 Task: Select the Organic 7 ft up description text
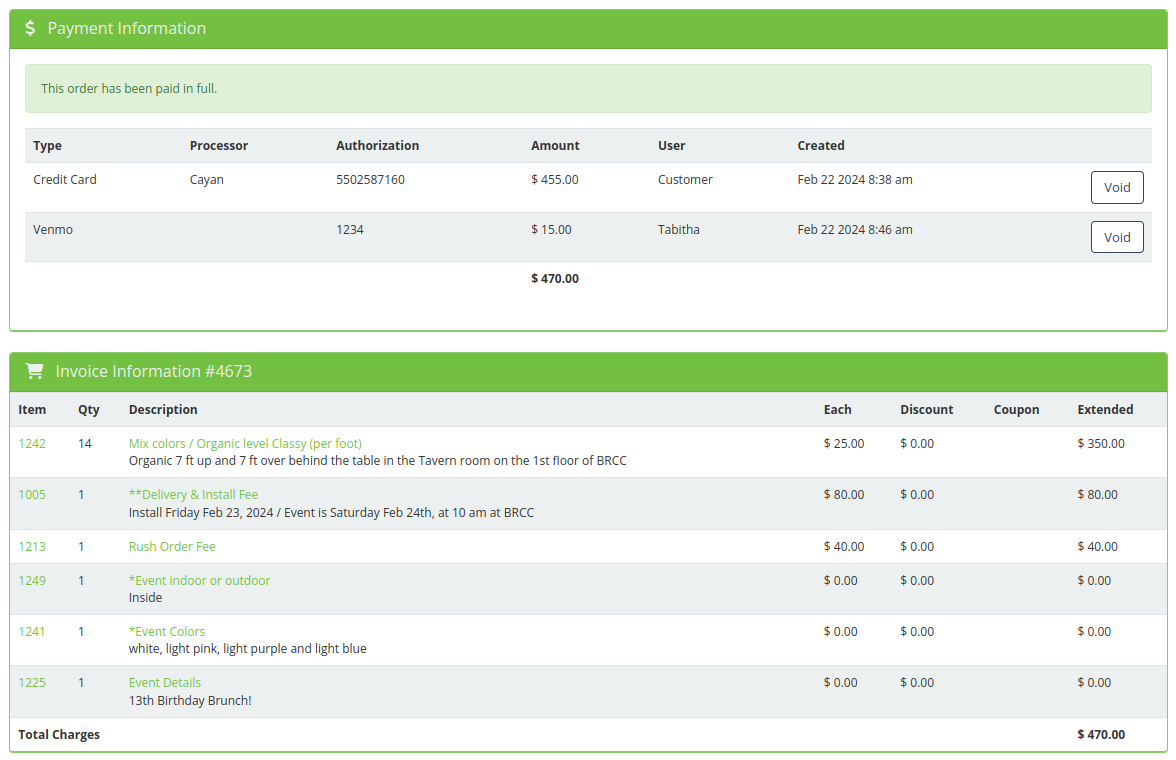(377, 461)
